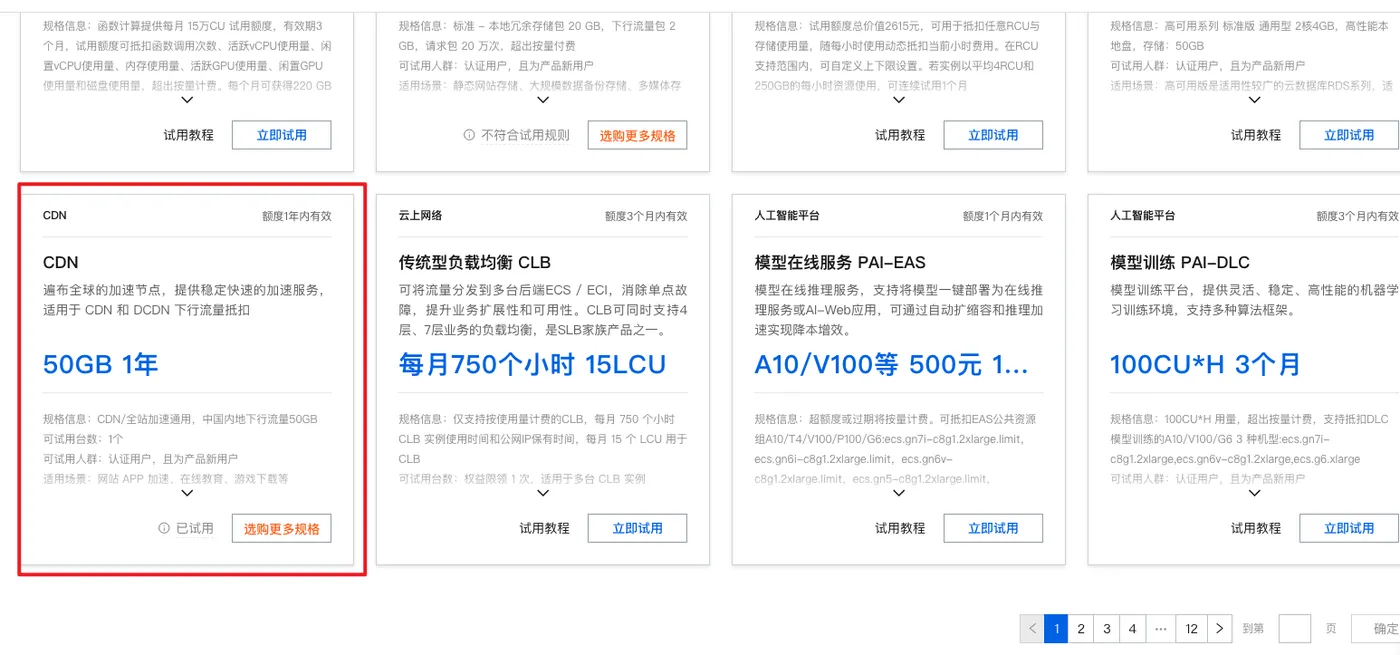
Task: Click 模型训练 PAI-DLC title
Action: coord(1180,263)
